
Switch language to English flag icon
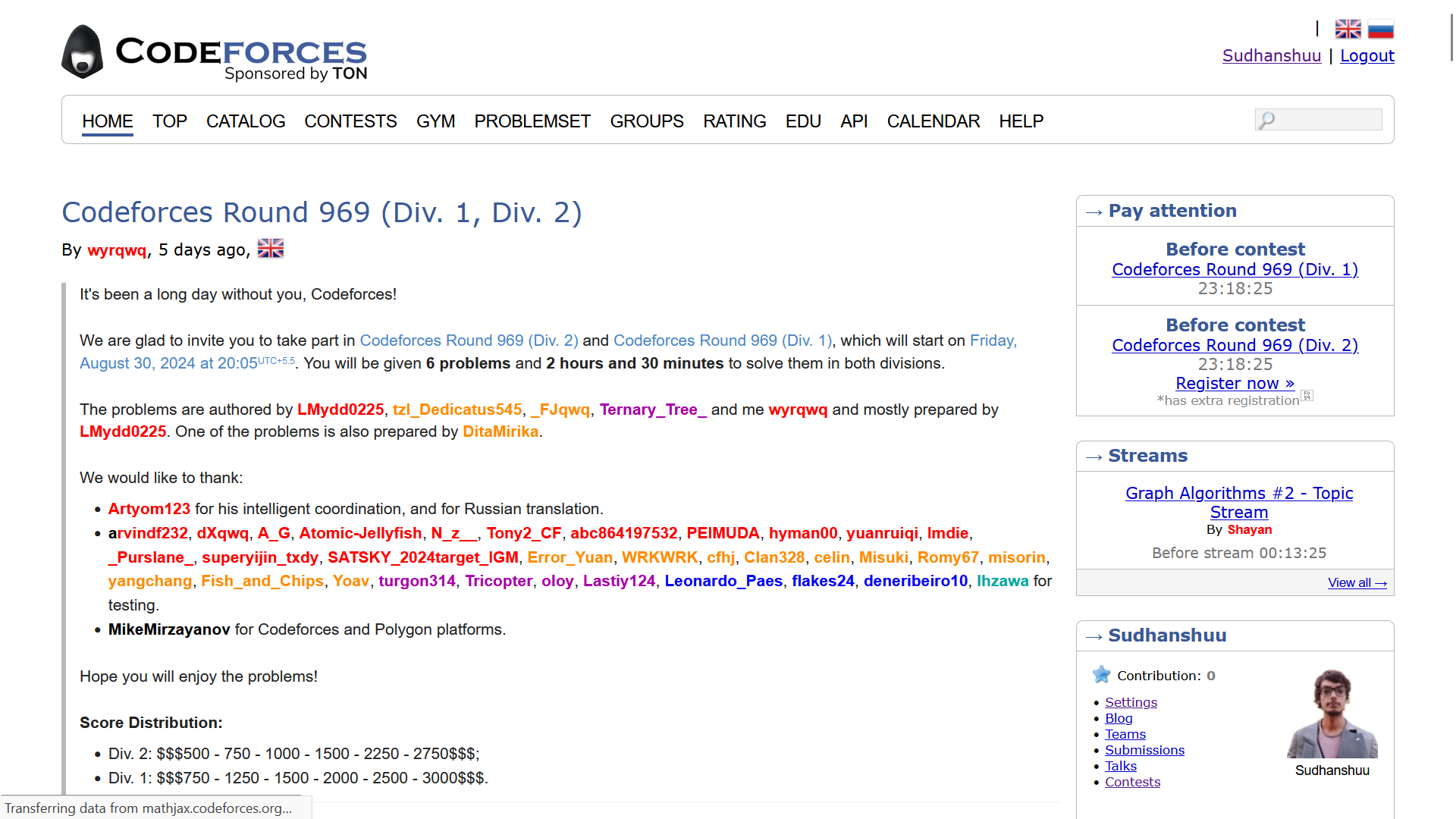tap(1348, 29)
